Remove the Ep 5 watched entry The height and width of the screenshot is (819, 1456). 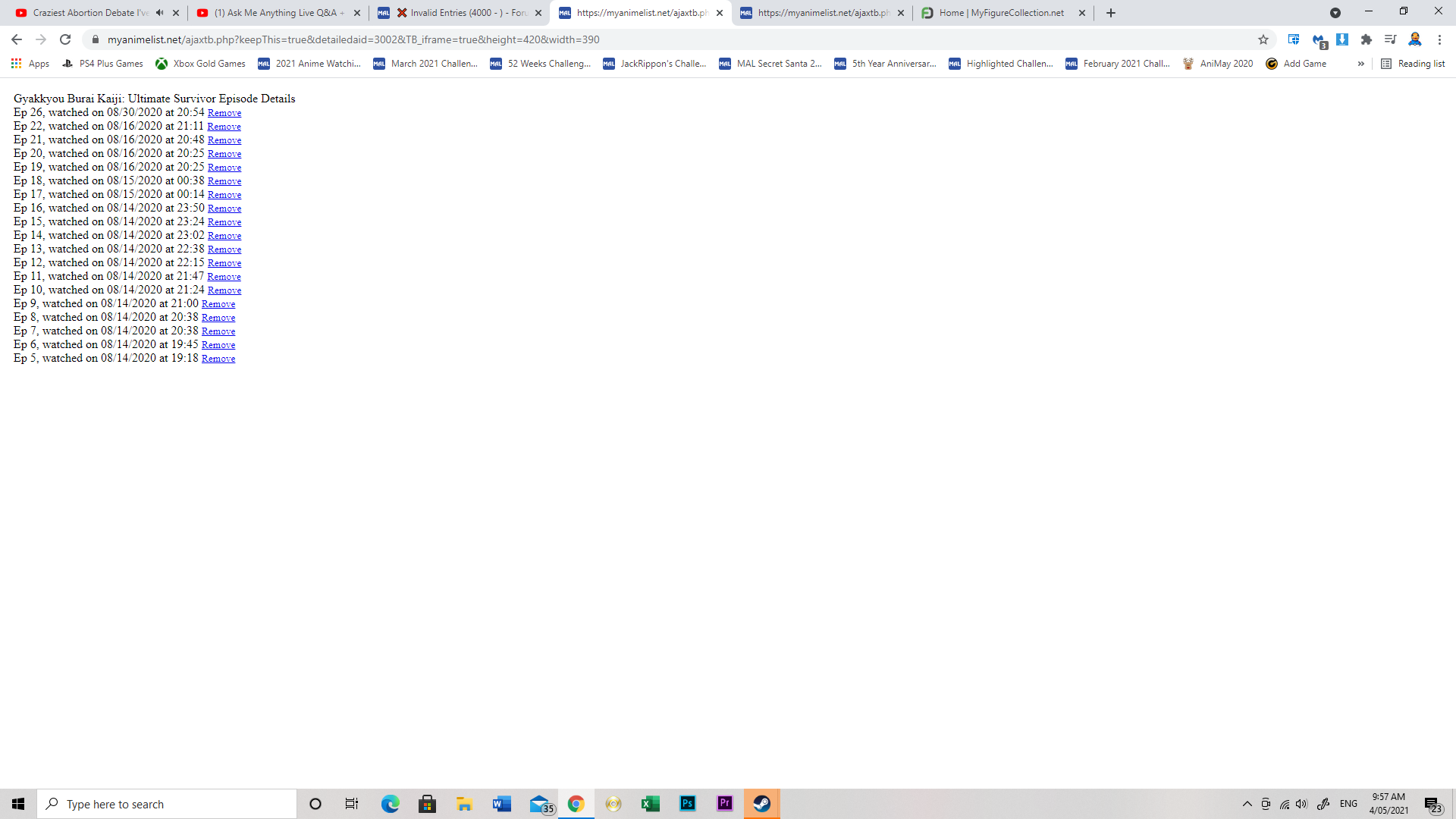[218, 359]
